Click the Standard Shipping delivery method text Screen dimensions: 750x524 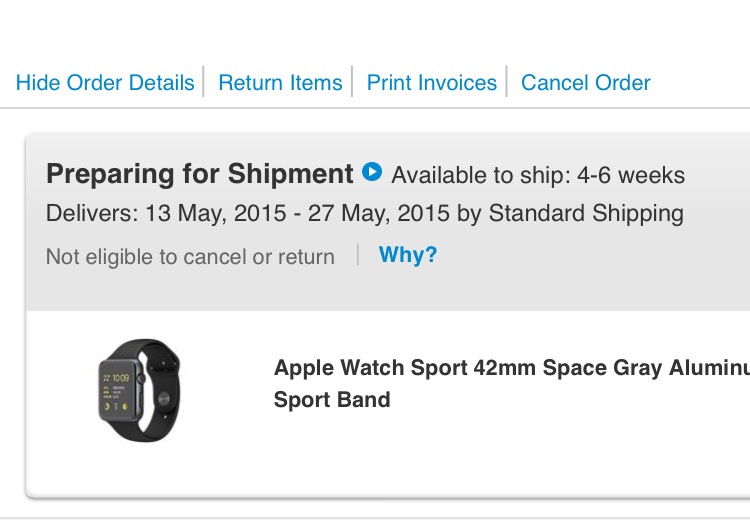[586, 213]
